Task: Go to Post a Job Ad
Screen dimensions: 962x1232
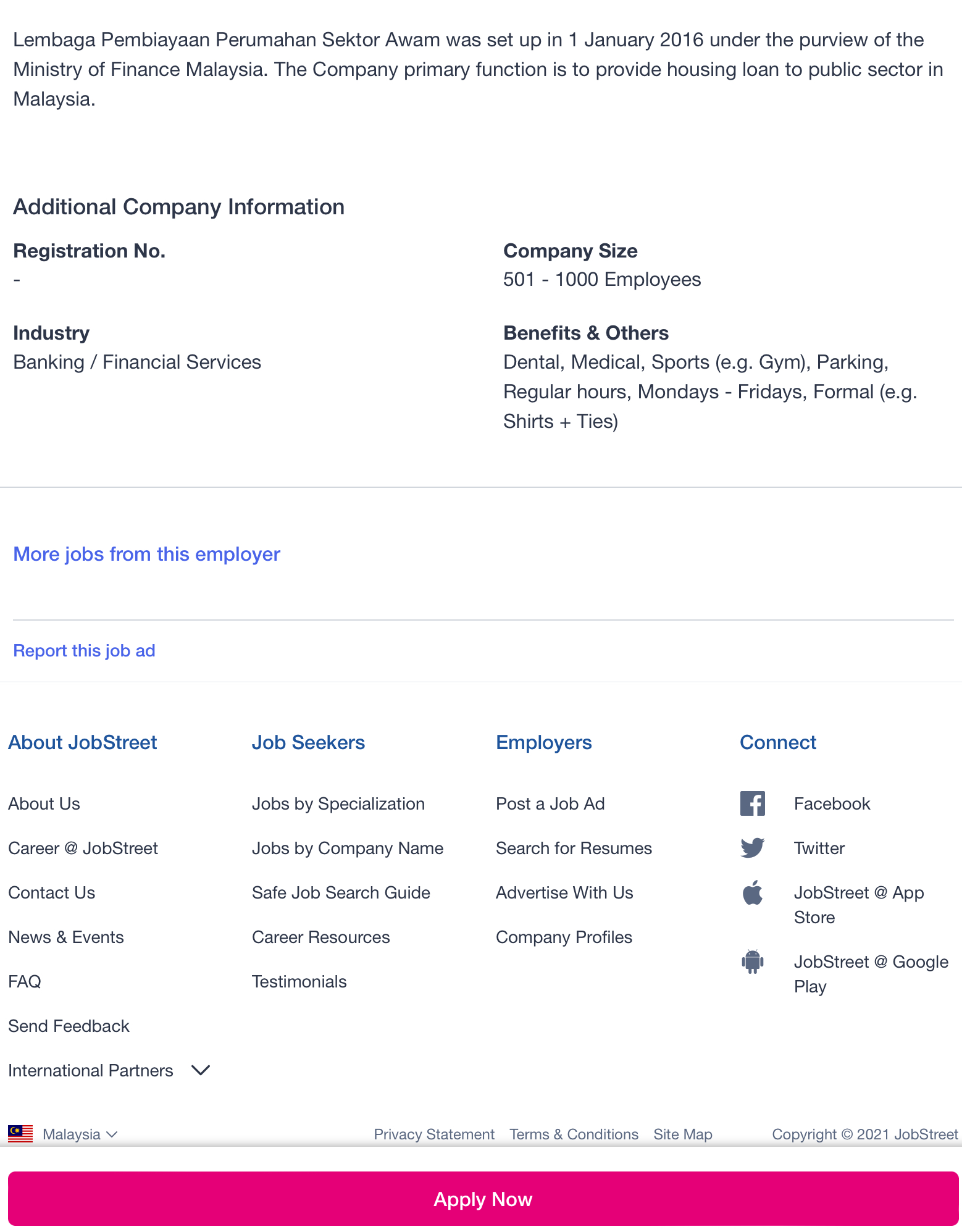Action: coord(550,804)
